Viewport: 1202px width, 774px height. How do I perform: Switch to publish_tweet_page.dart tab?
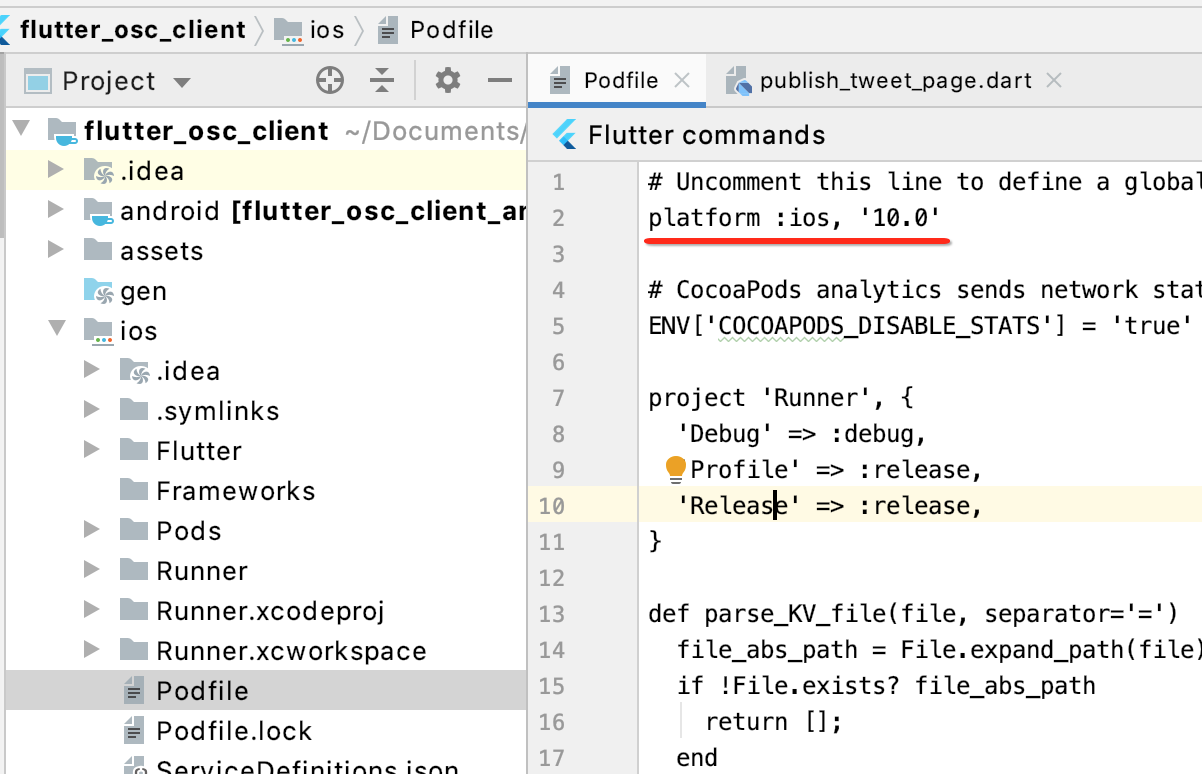click(895, 81)
